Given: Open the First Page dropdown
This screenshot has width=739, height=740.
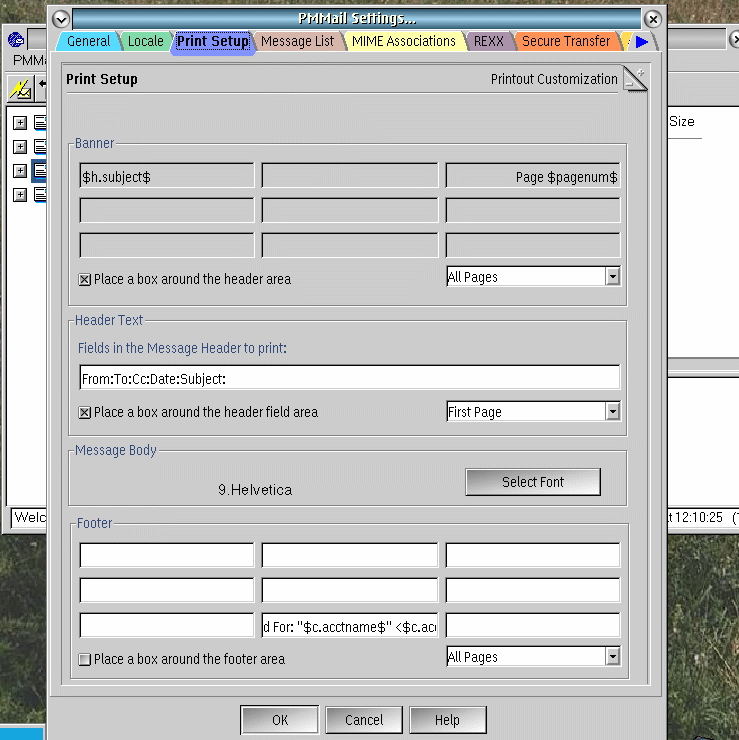Looking at the screenshot, I should point(613,412).
